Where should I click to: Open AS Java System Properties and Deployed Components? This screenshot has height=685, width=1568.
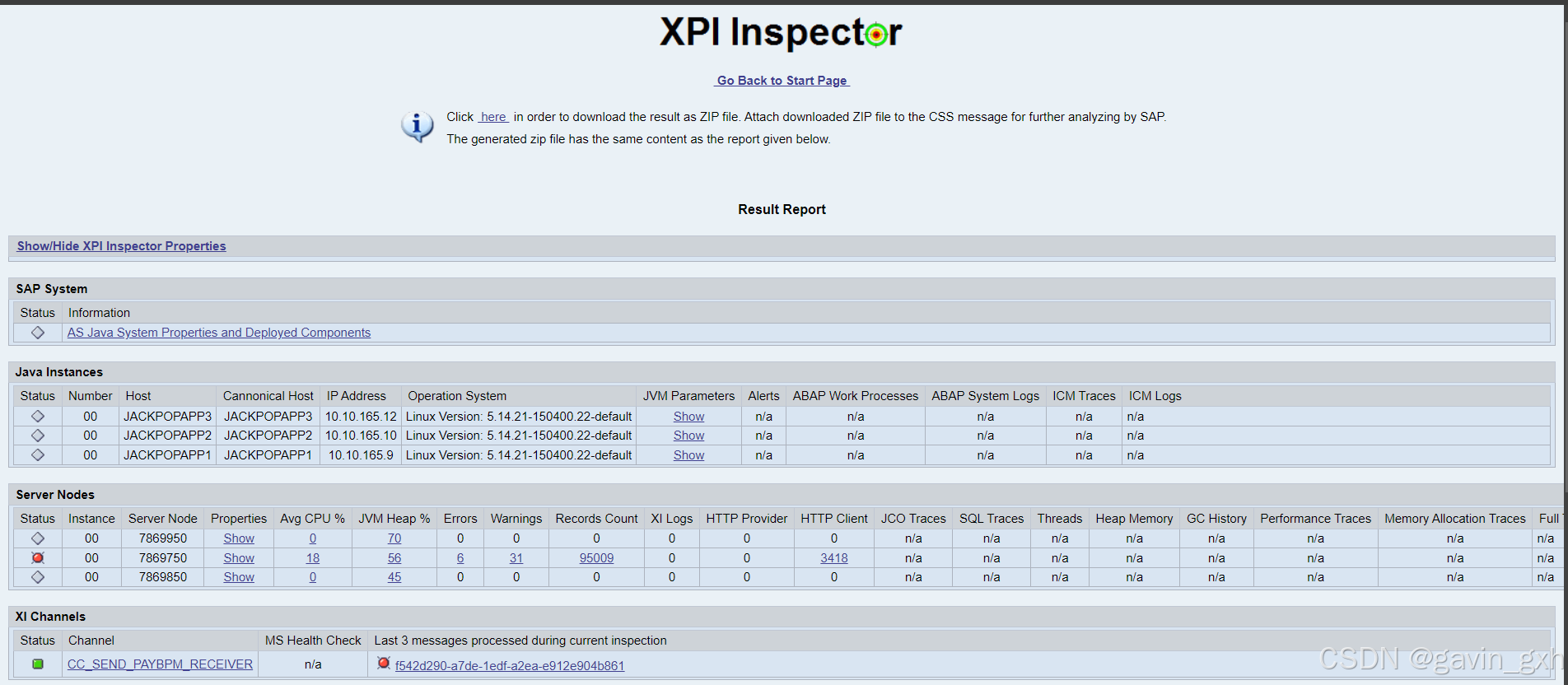point(219,333)
